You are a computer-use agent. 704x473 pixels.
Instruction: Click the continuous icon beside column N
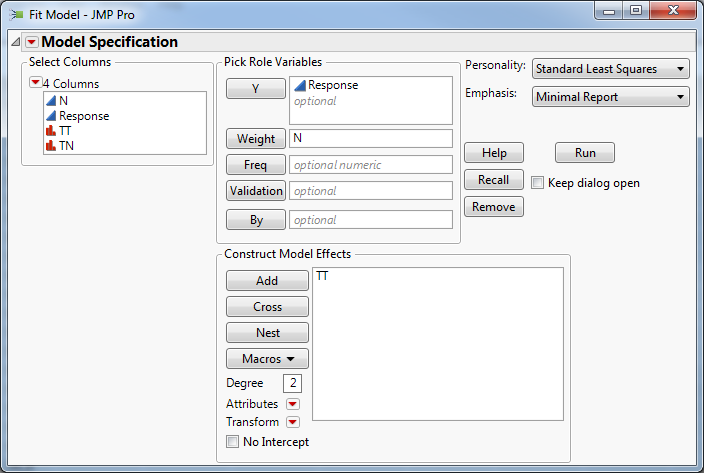point(51,101)
